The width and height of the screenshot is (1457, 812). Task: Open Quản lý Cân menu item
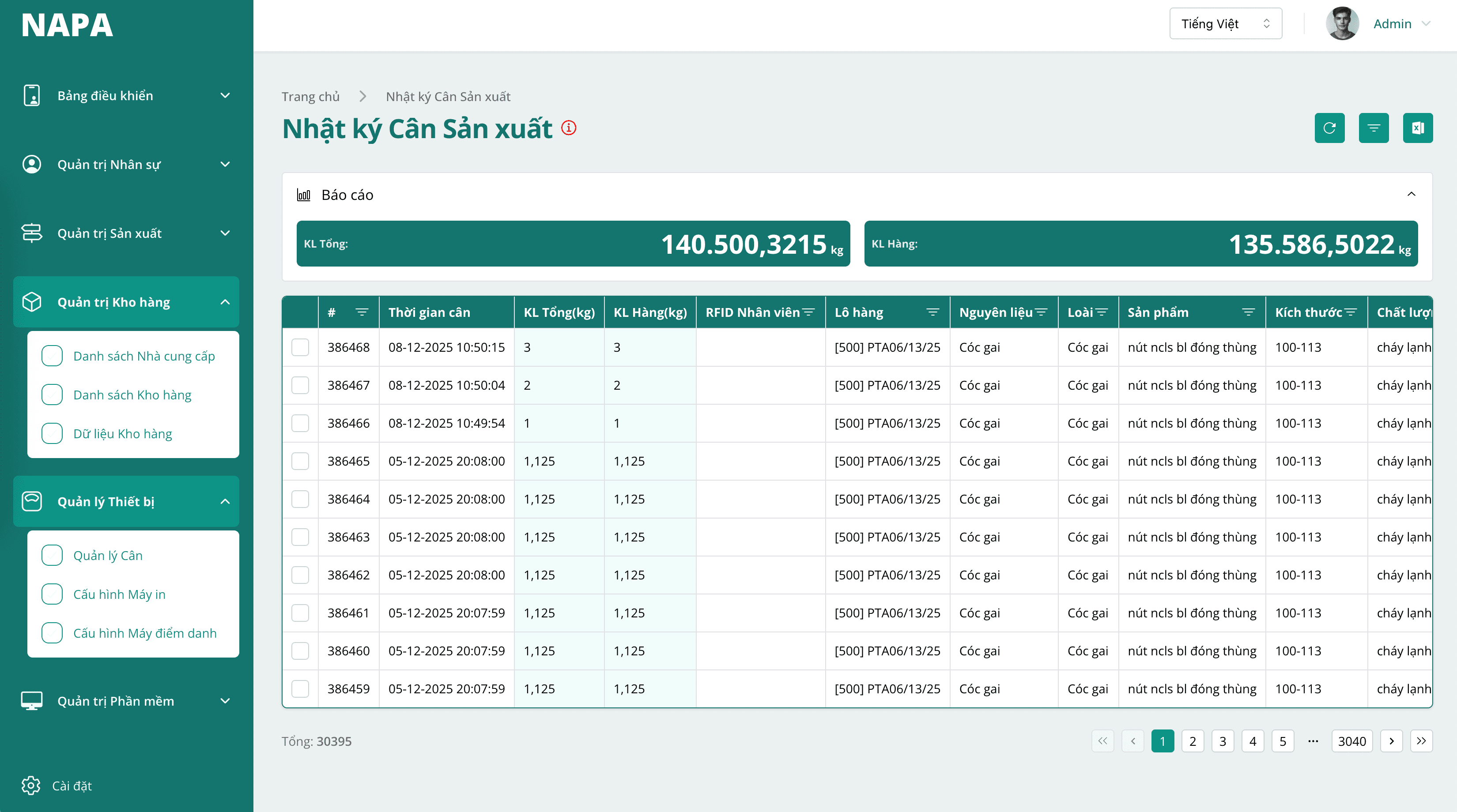[x=107, y=555]
